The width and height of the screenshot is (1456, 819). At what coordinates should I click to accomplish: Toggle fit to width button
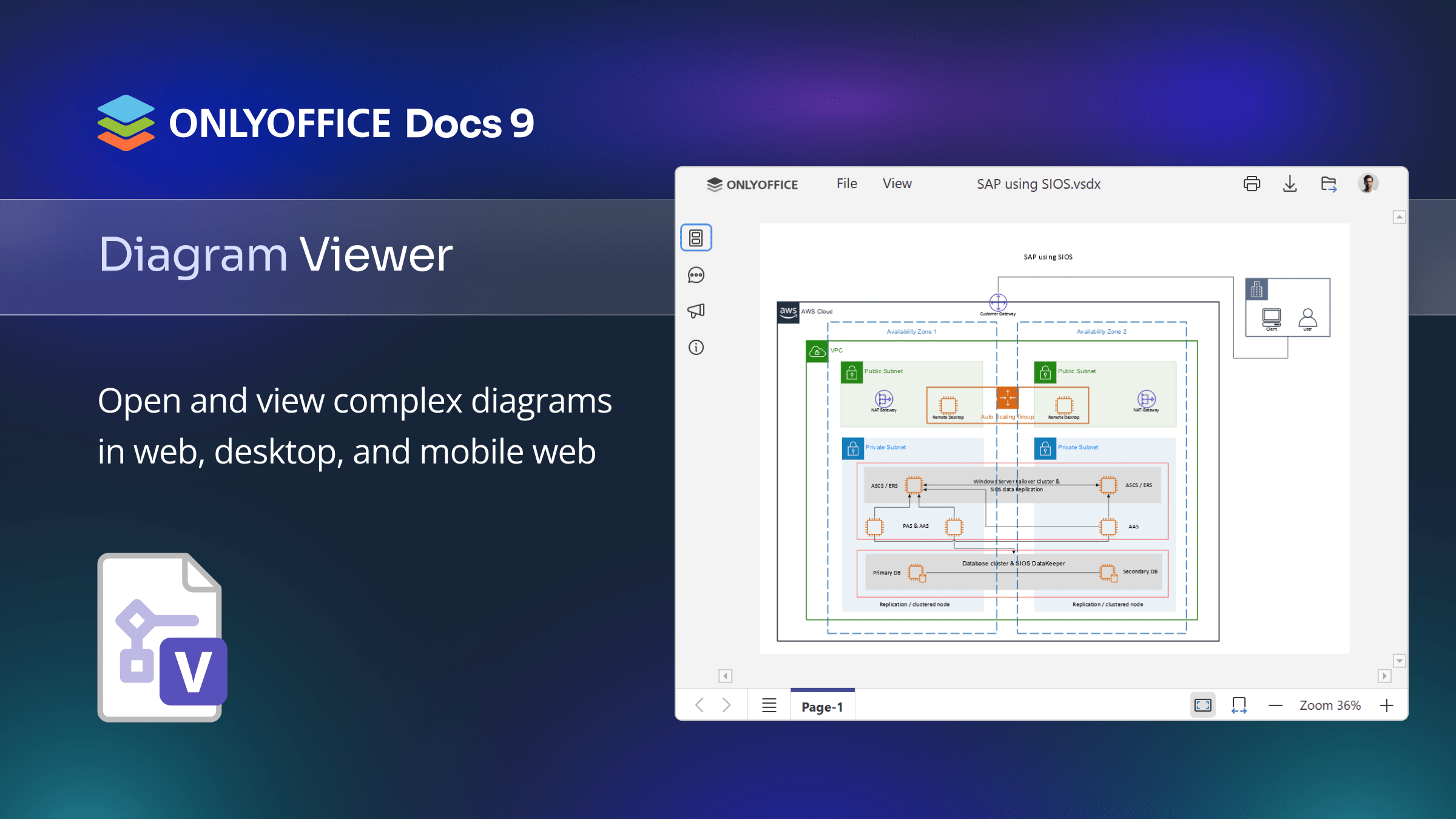click(1239, 705)
